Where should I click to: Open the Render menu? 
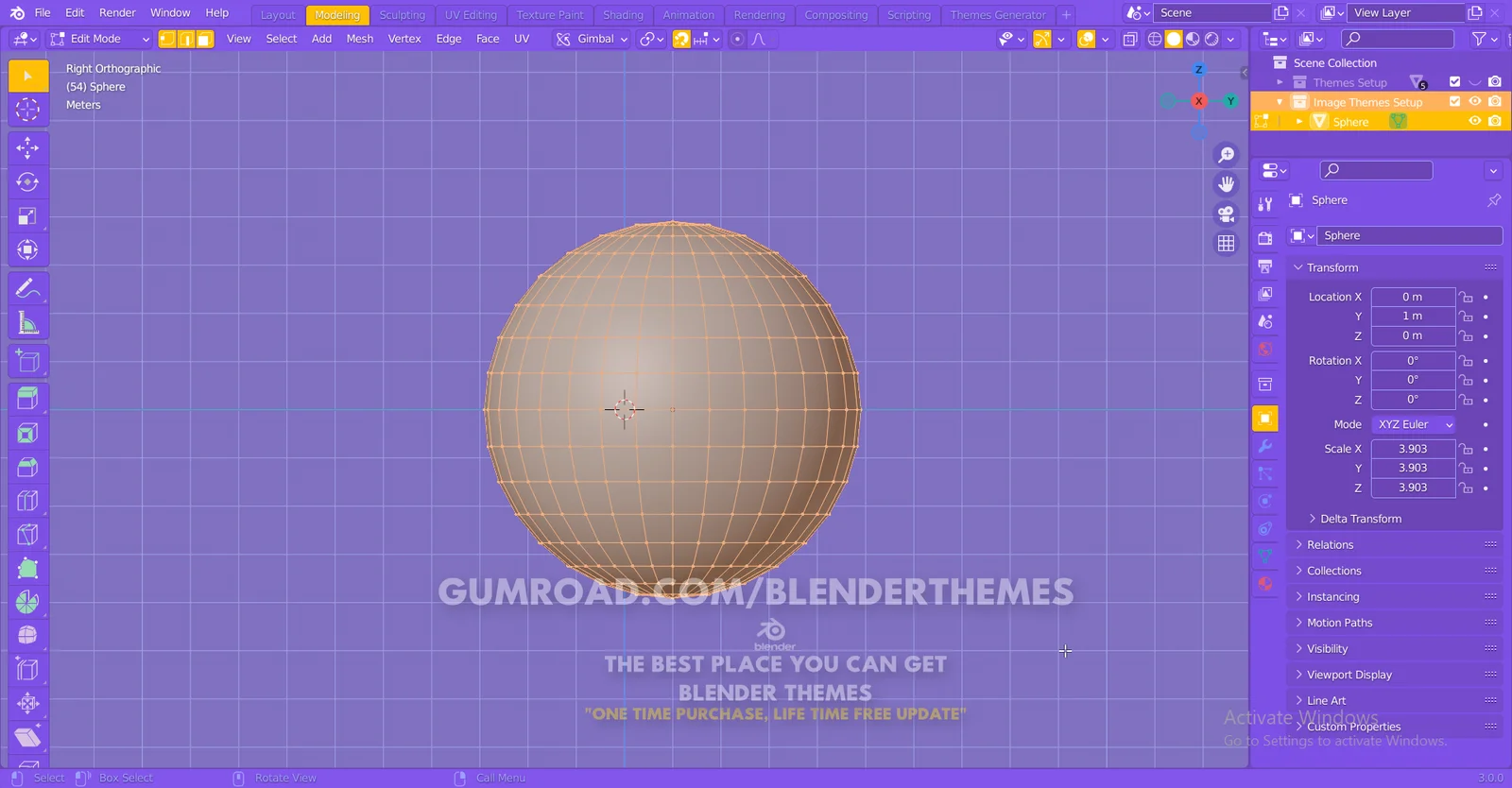pos(117,12)
